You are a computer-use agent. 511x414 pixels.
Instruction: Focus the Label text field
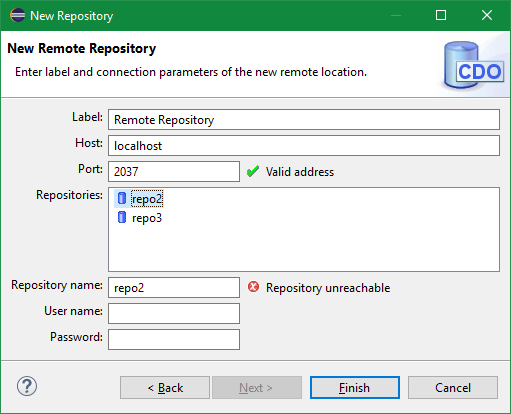[x=304, y=119]
